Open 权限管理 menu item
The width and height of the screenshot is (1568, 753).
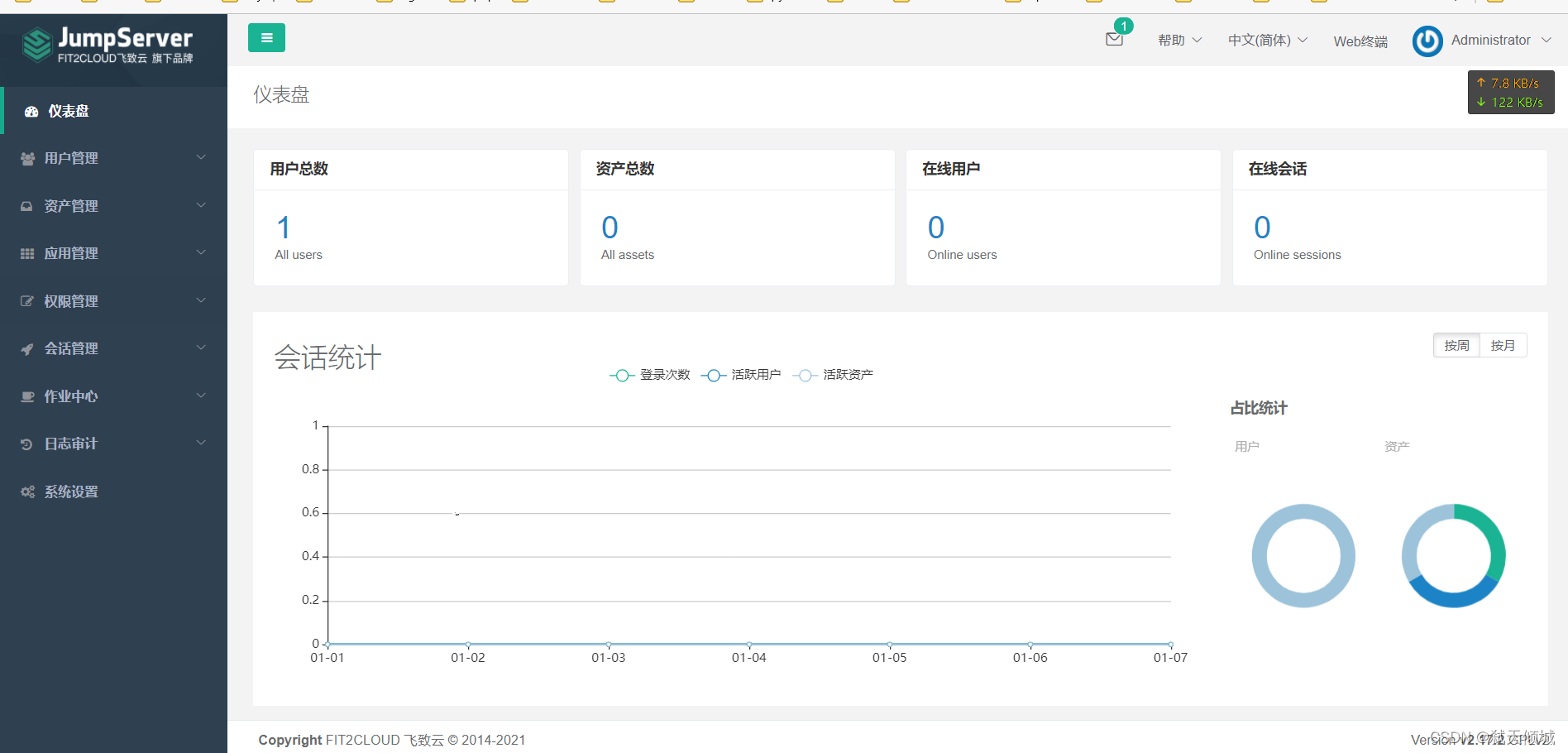click(114, 301)
